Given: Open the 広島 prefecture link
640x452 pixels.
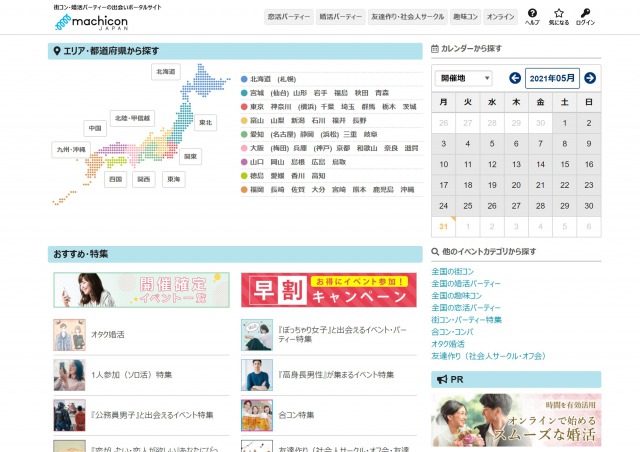Looking at the screenshot, I should click(318, 162).
